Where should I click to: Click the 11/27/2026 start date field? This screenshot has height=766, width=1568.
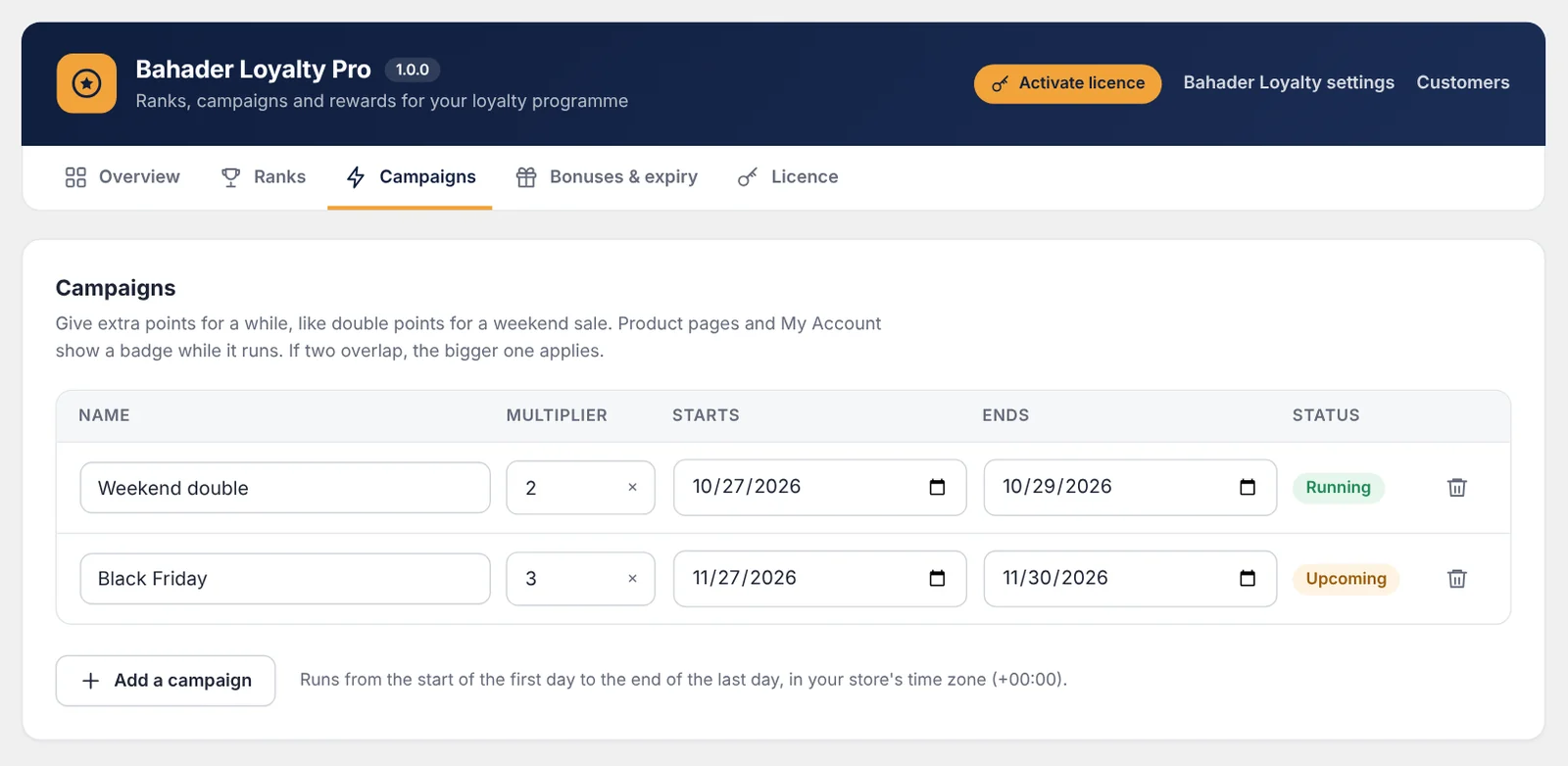(820, 578)
